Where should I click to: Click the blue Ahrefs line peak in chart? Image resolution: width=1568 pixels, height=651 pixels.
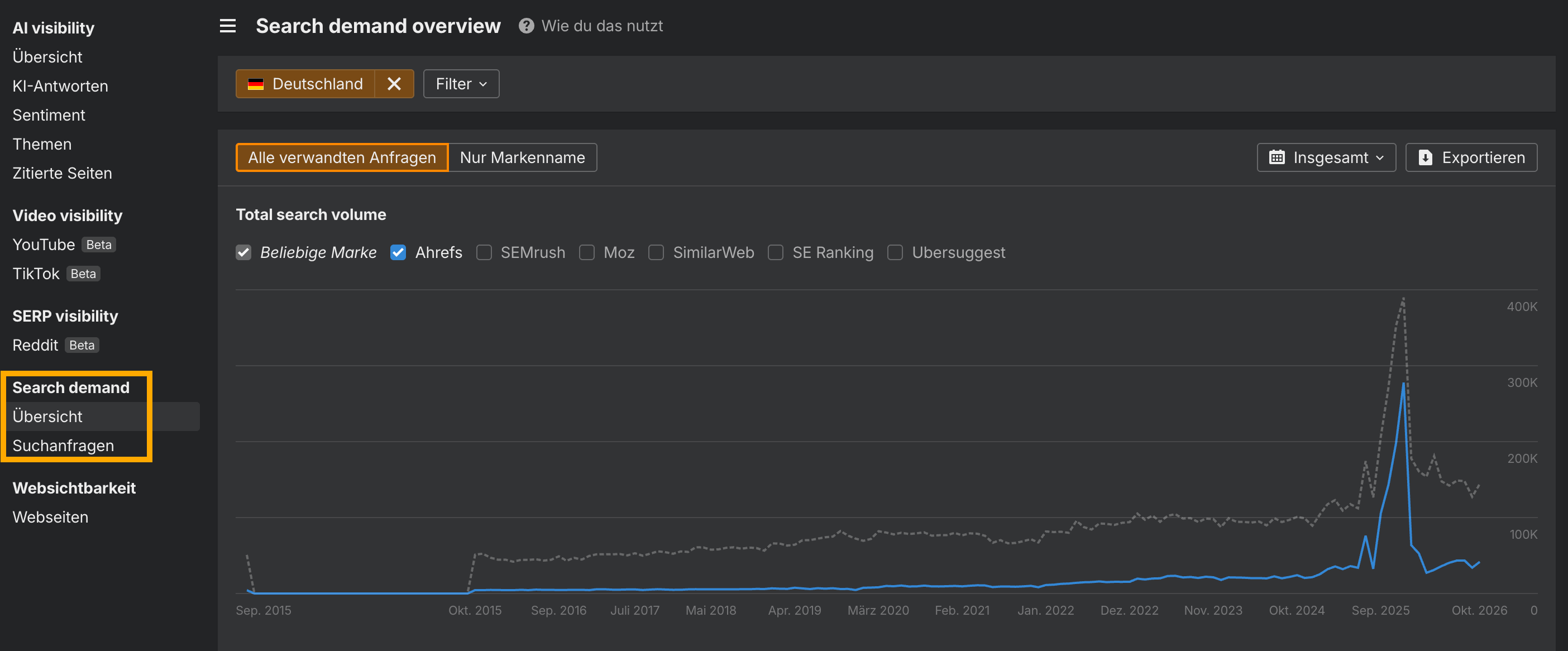[x=1404, y=384]
